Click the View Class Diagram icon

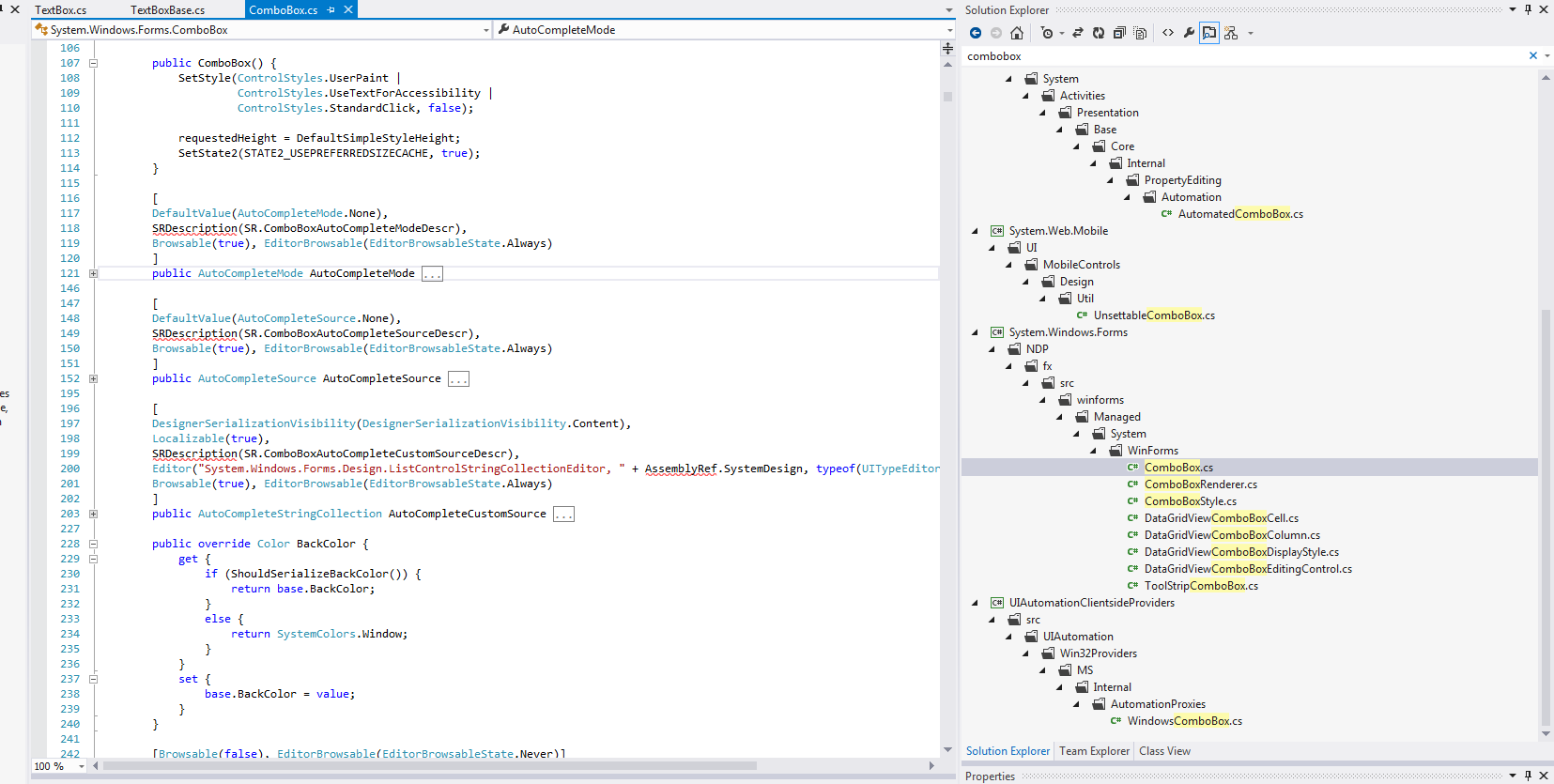tap(1231, 33)
